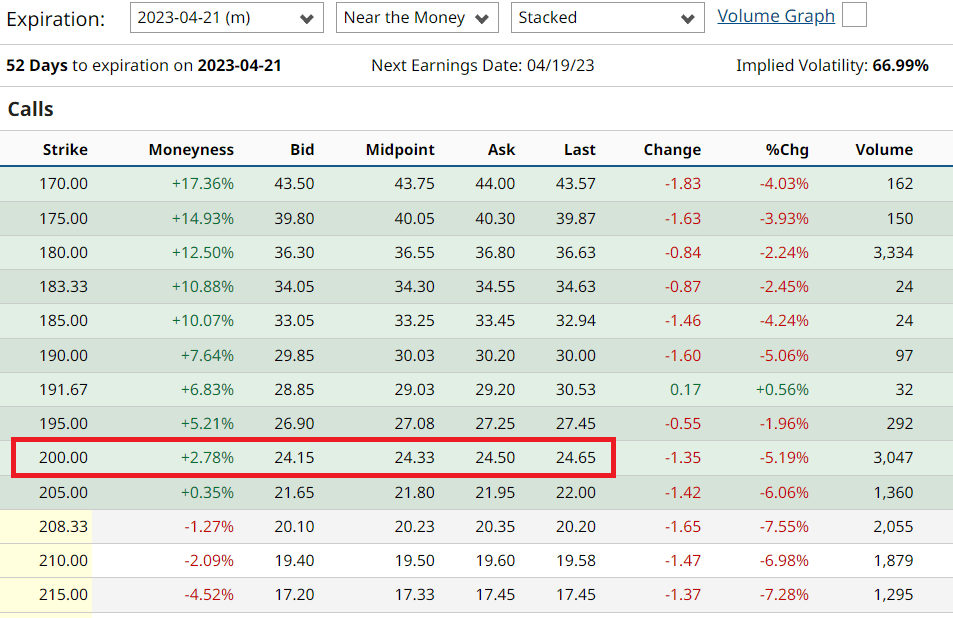Click the Volume Graph link
This screenshot has width=953, height=618.
coord(776,16)
